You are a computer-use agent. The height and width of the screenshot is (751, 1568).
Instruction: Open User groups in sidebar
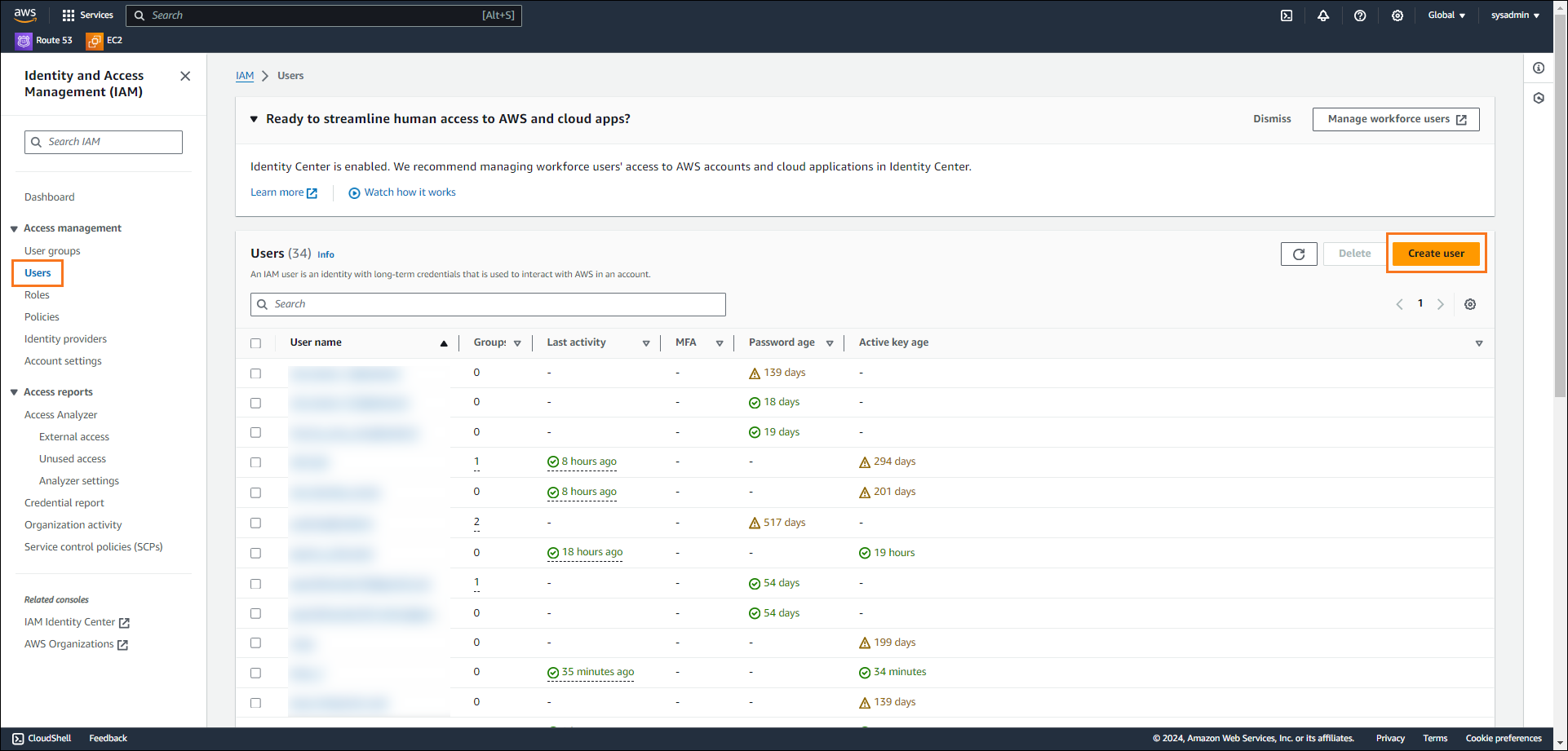click(x=52, y=251)
